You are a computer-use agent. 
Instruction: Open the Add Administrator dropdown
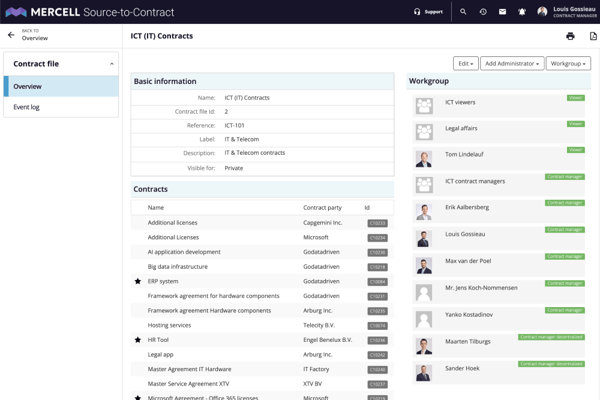(x=512, y=64)
